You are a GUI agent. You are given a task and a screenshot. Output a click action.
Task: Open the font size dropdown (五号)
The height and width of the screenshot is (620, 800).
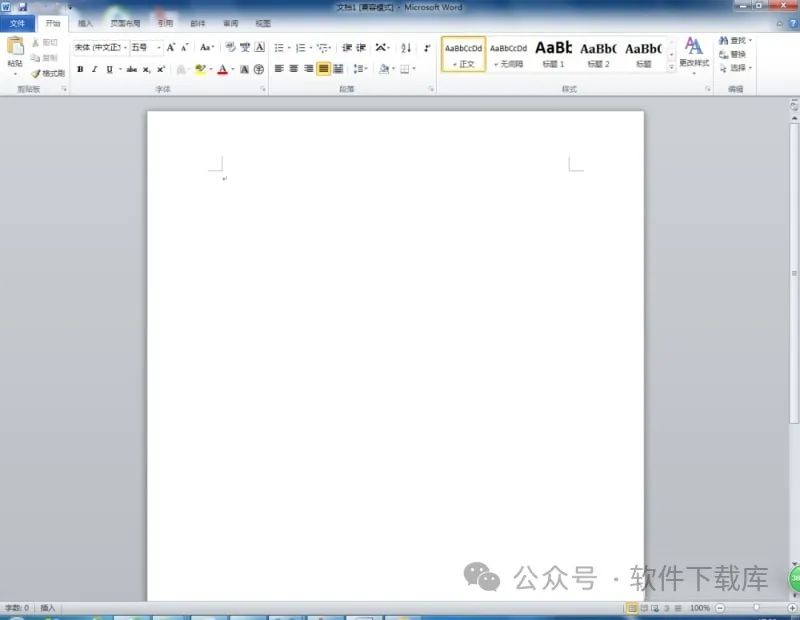point(159,47)
